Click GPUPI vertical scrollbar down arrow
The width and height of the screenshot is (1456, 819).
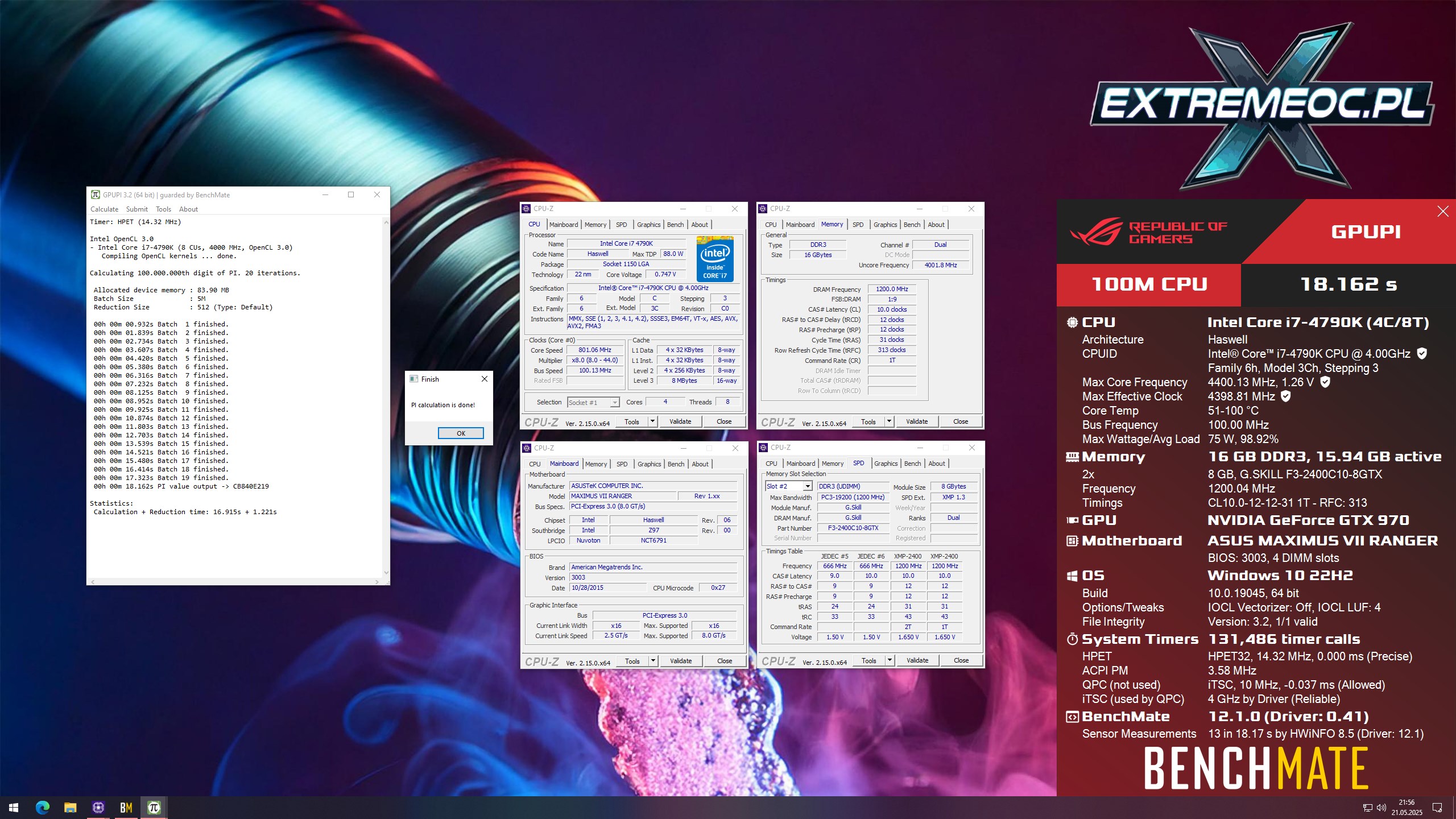click(386, 573)
